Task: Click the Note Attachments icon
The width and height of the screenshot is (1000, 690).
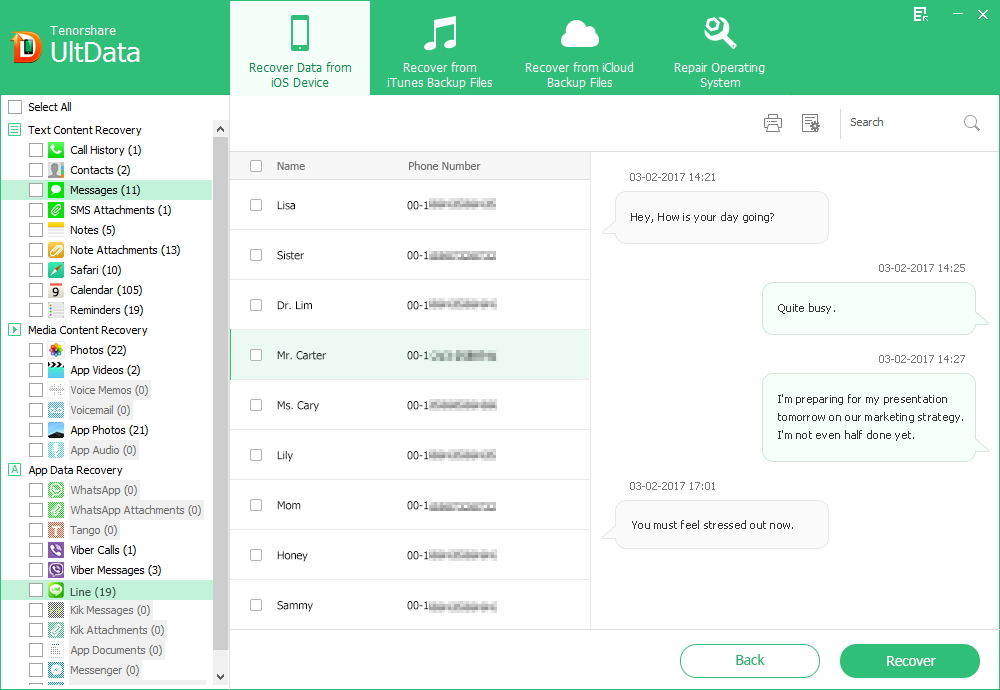Action: [x=56, y=250]
